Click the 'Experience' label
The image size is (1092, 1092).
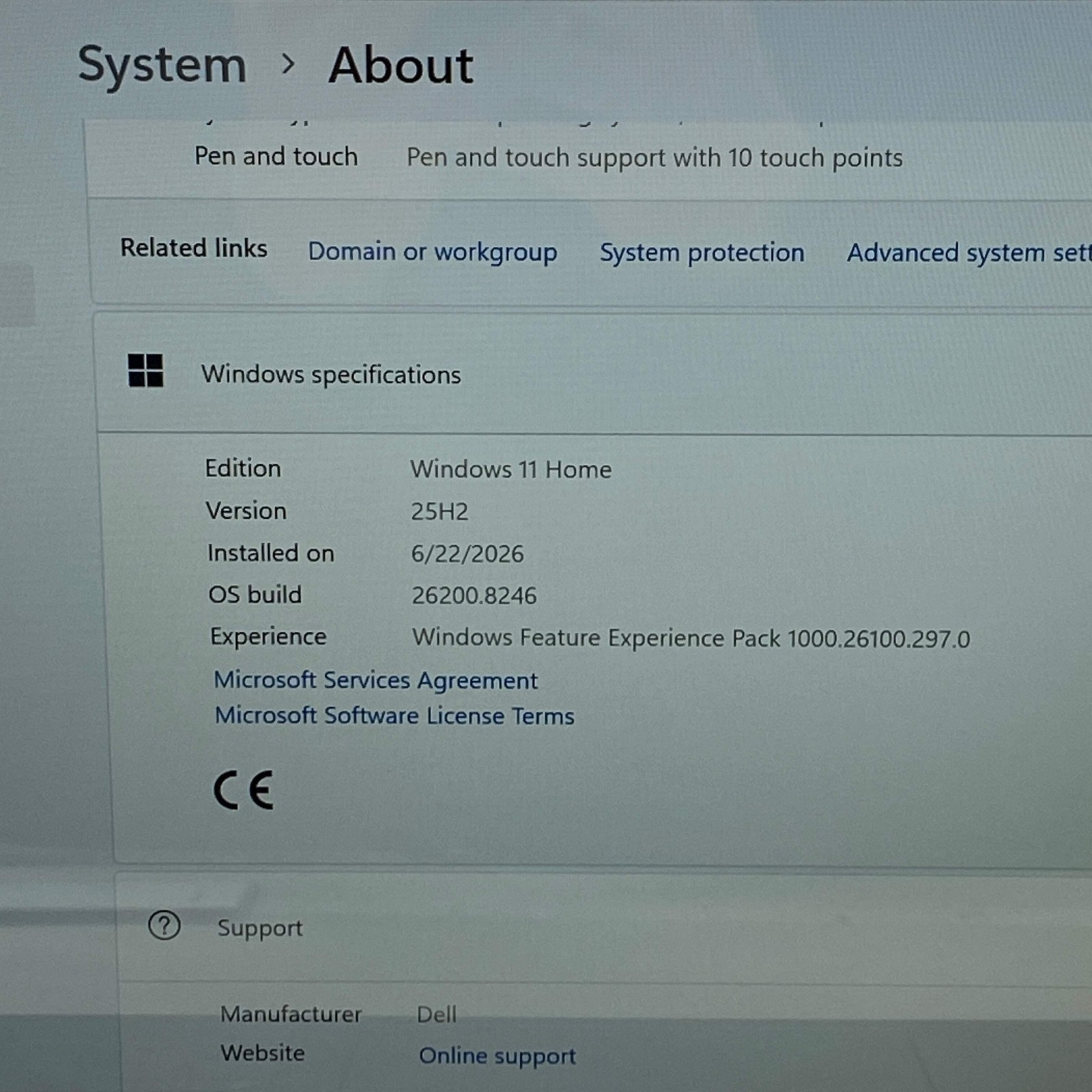tap(268, 637)
